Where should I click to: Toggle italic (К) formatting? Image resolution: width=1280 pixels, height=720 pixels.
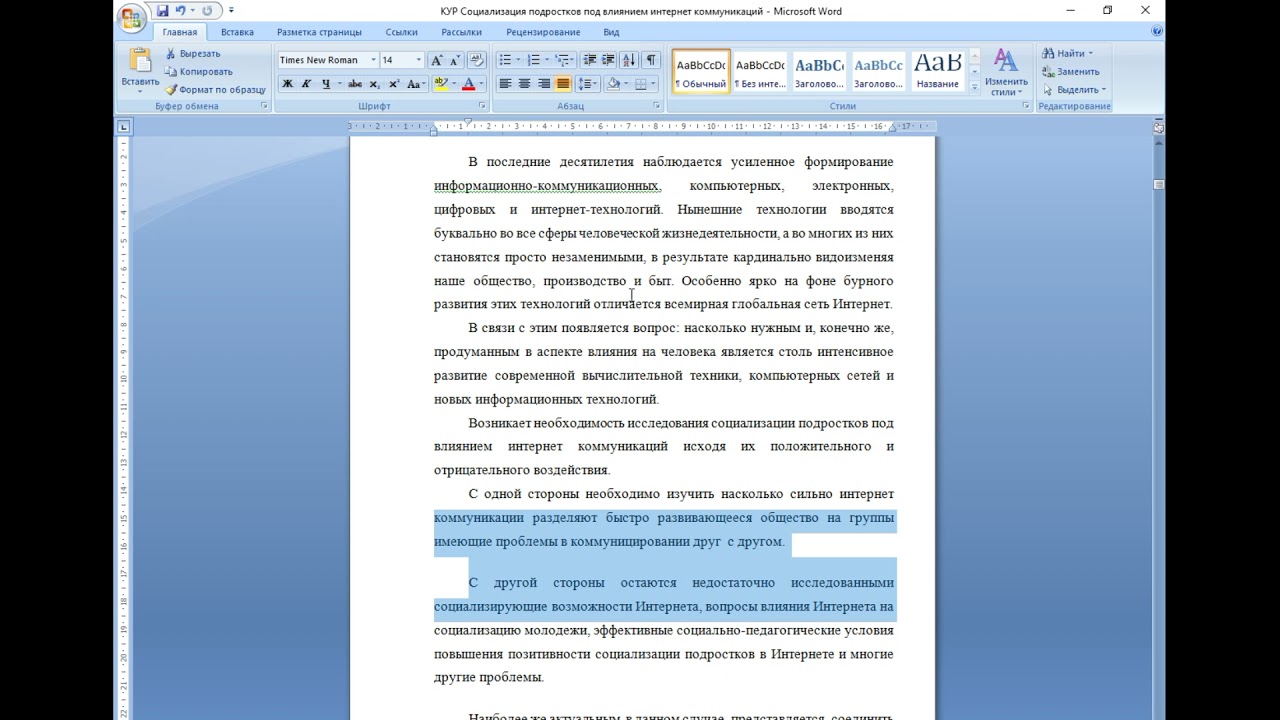pyautogui.click(x=306, y=84)
